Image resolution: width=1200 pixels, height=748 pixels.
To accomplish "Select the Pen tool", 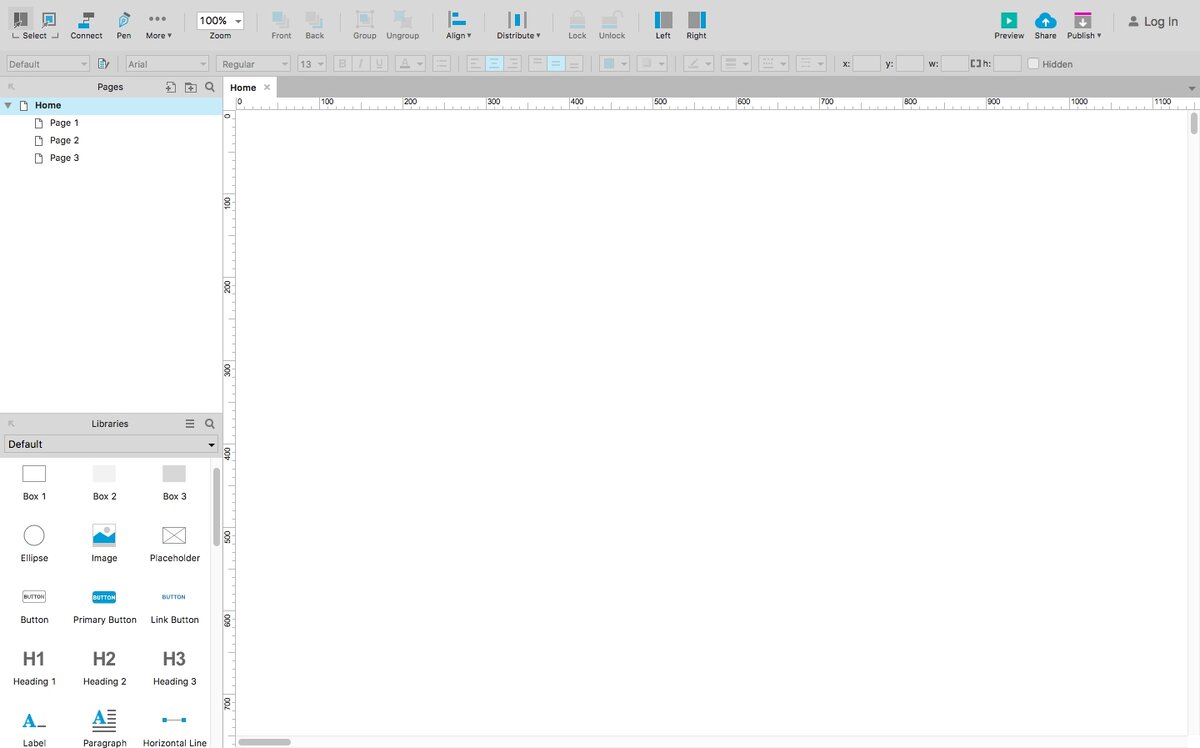I will tap(124, 25).
